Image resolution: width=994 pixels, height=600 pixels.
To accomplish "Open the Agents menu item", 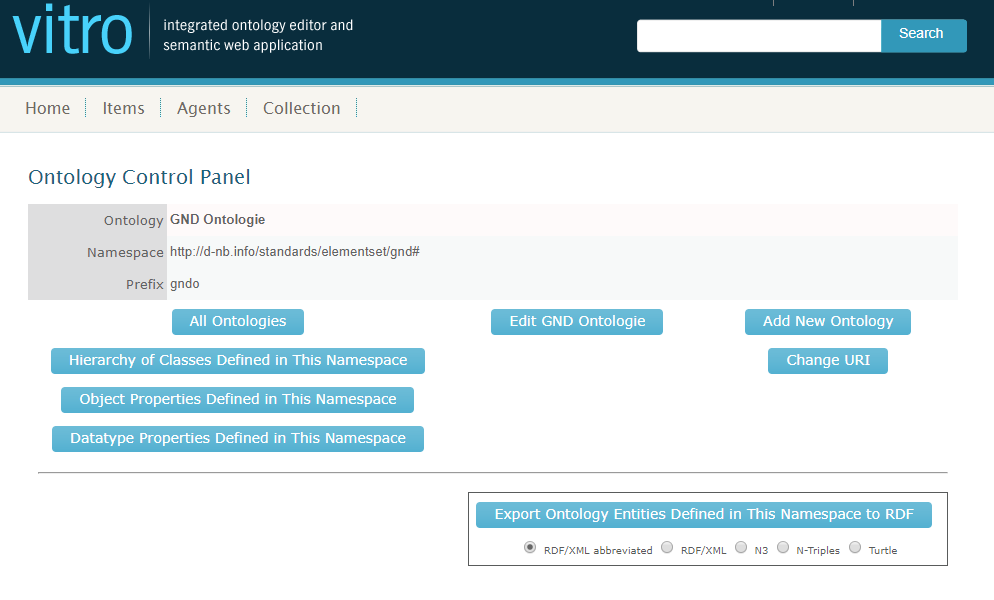I will tap(204, 108).
